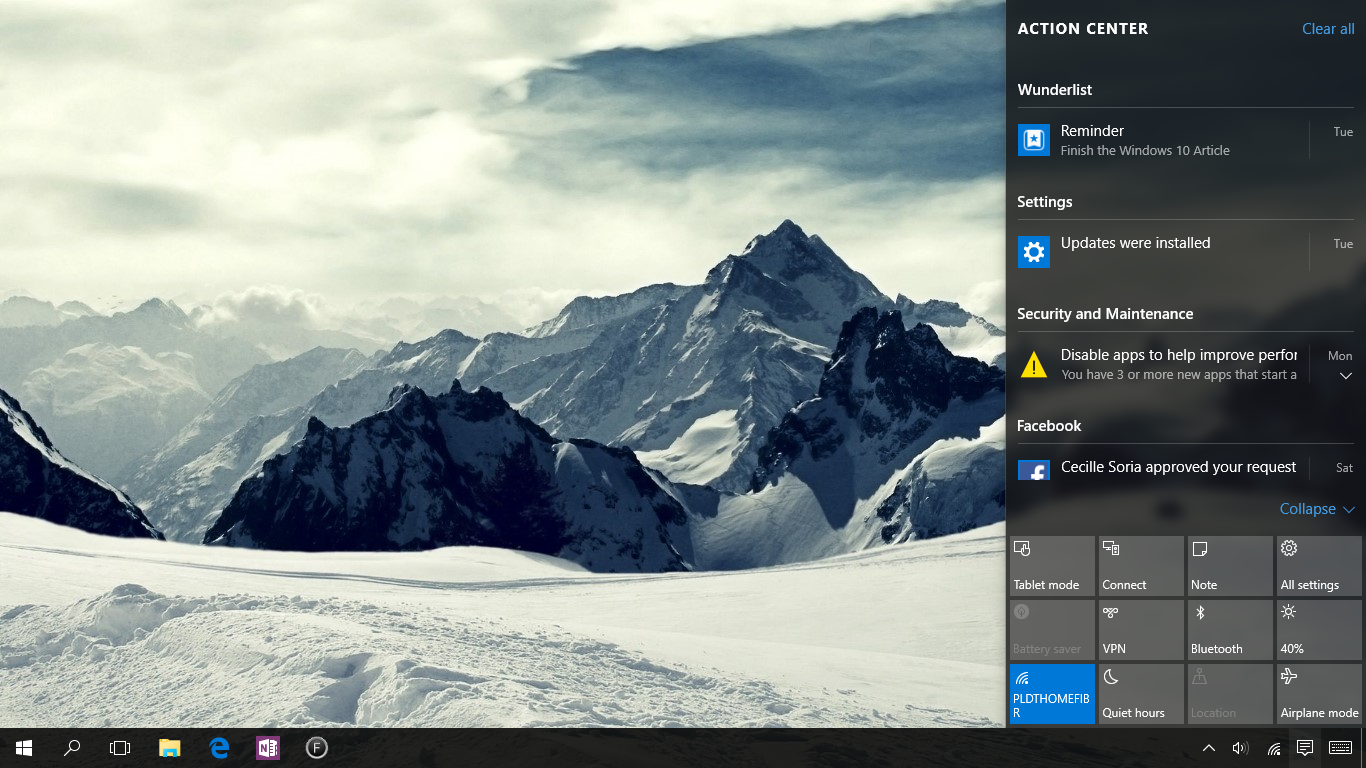Toggle the Location tile
The width and height of the screenshot is (1366, 768).
coord(1230,694)
